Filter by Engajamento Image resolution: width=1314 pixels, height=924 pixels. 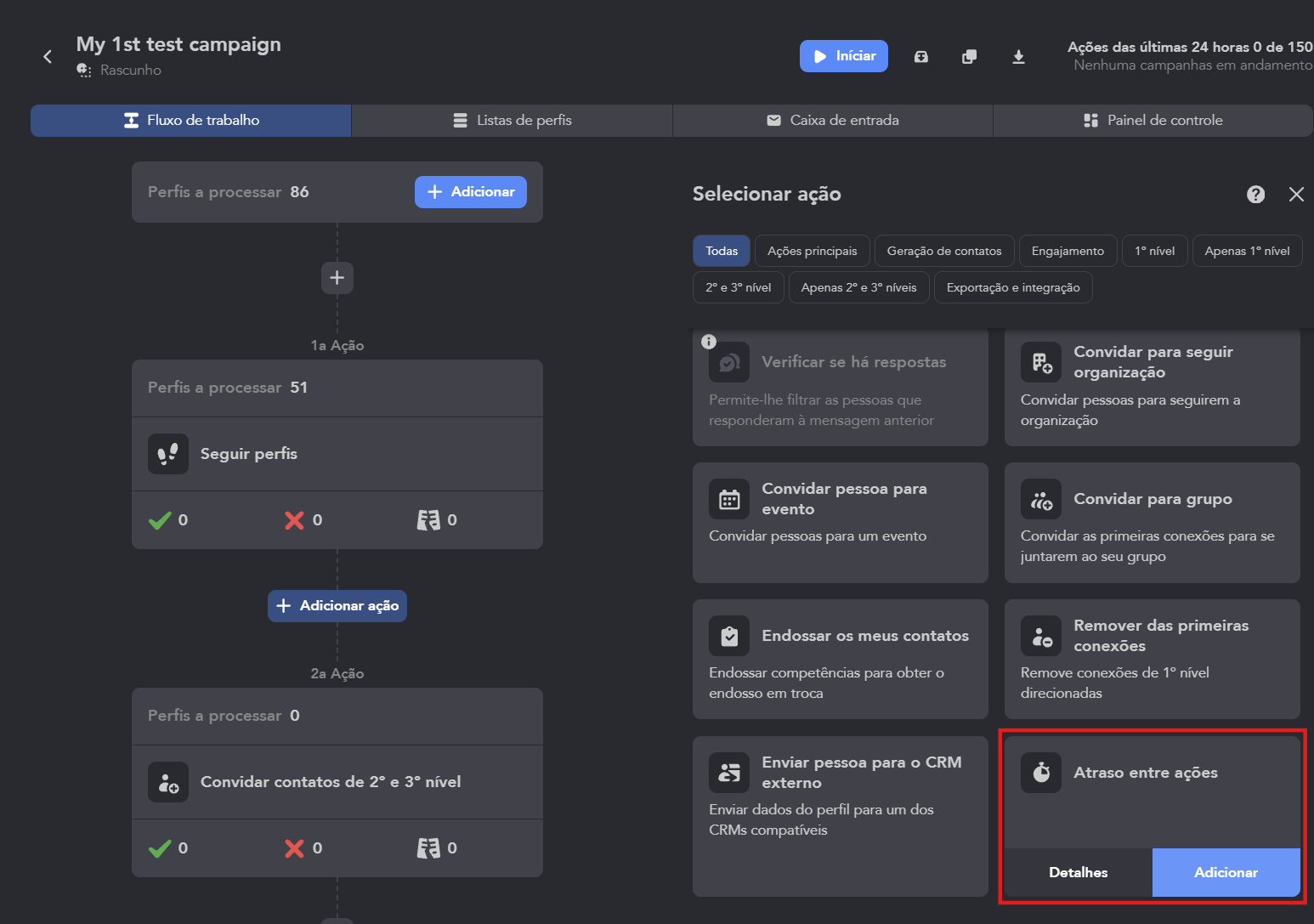[1068, 251]
